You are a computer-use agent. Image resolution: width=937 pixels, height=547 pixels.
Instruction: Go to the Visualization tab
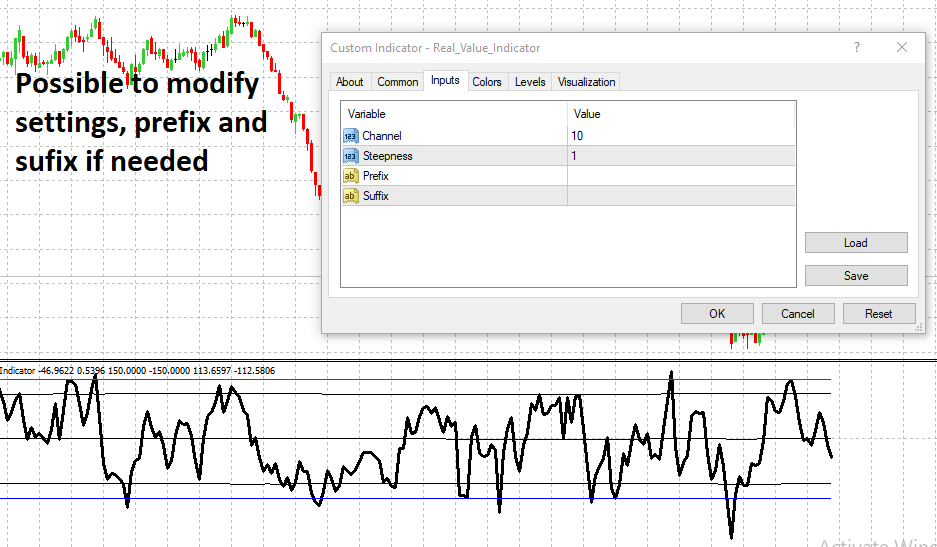pyautogui.click(x=586, y=82)
